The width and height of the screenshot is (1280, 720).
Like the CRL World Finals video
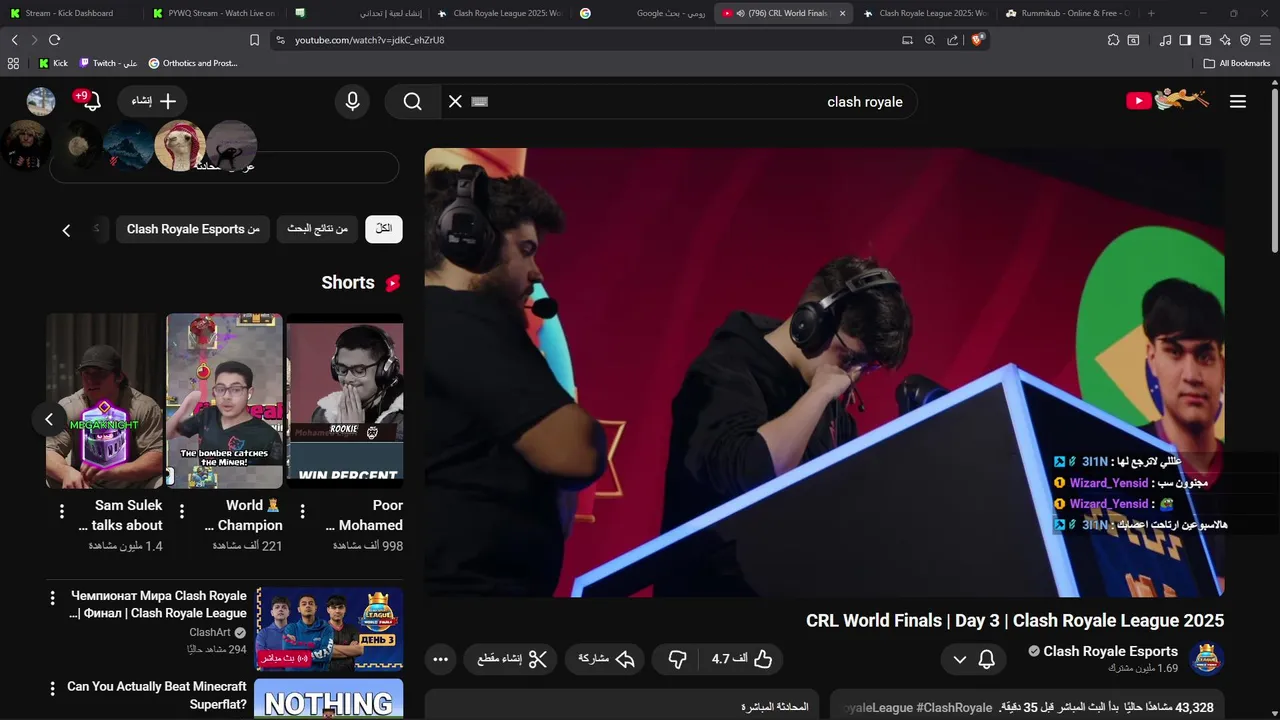point(742,659)
